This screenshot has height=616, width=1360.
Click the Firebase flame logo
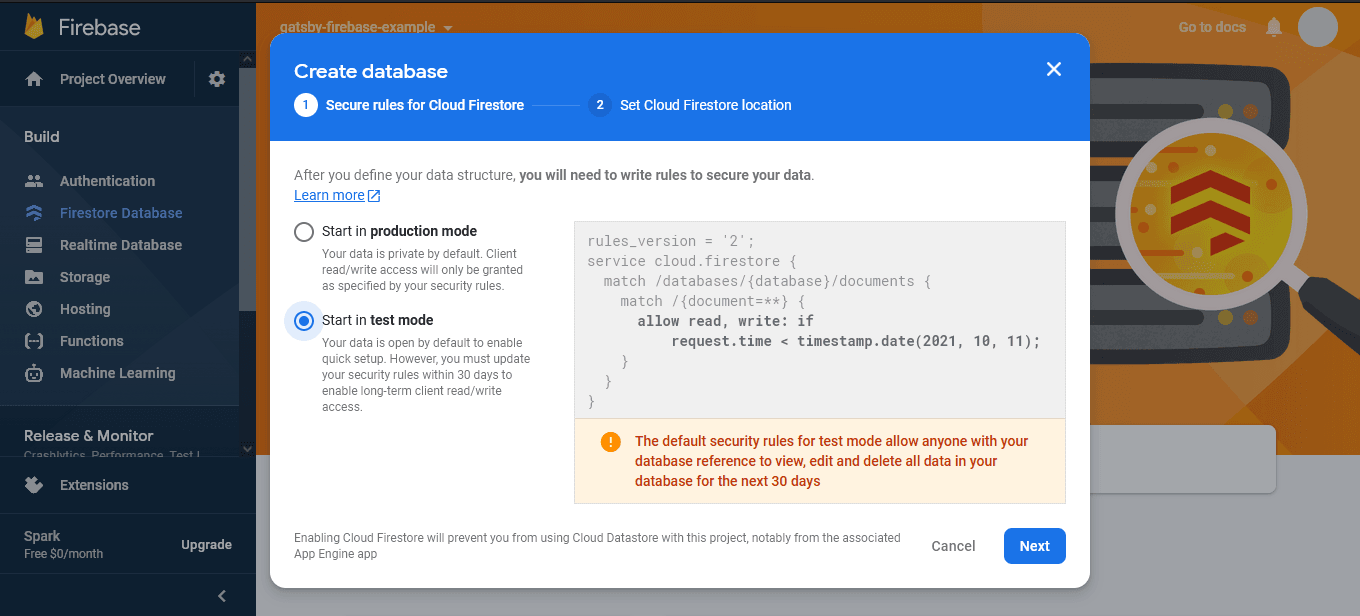(x=35, y=27)
